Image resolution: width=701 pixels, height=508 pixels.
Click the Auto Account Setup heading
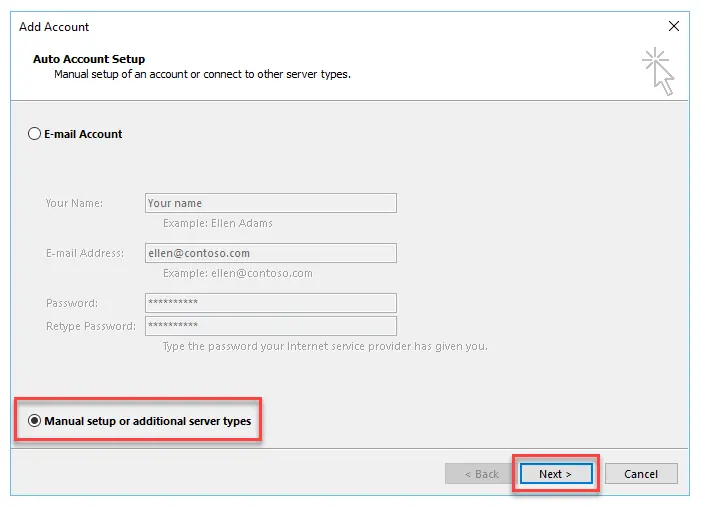(x=89, y=60)
